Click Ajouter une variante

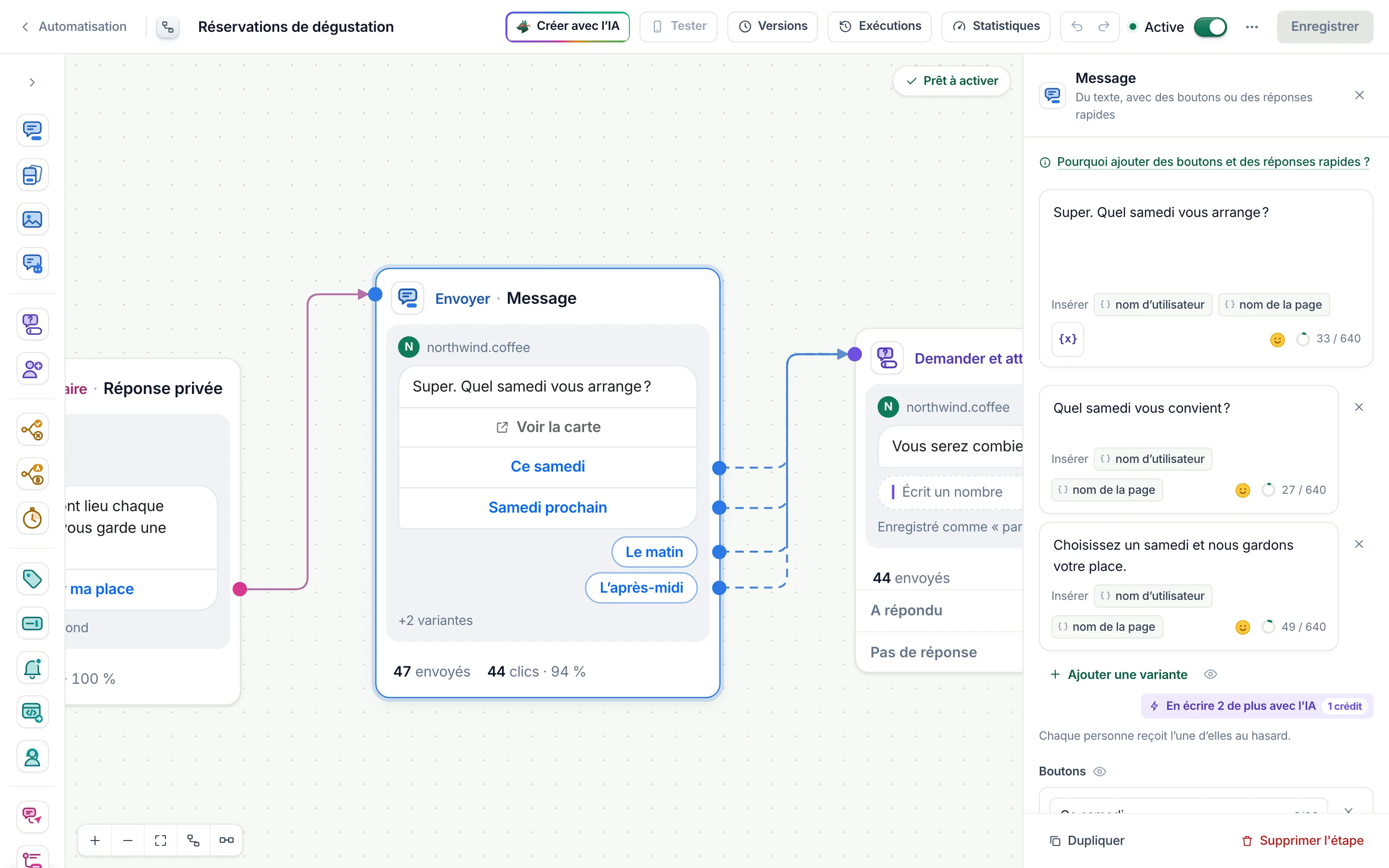(1118, 675)
